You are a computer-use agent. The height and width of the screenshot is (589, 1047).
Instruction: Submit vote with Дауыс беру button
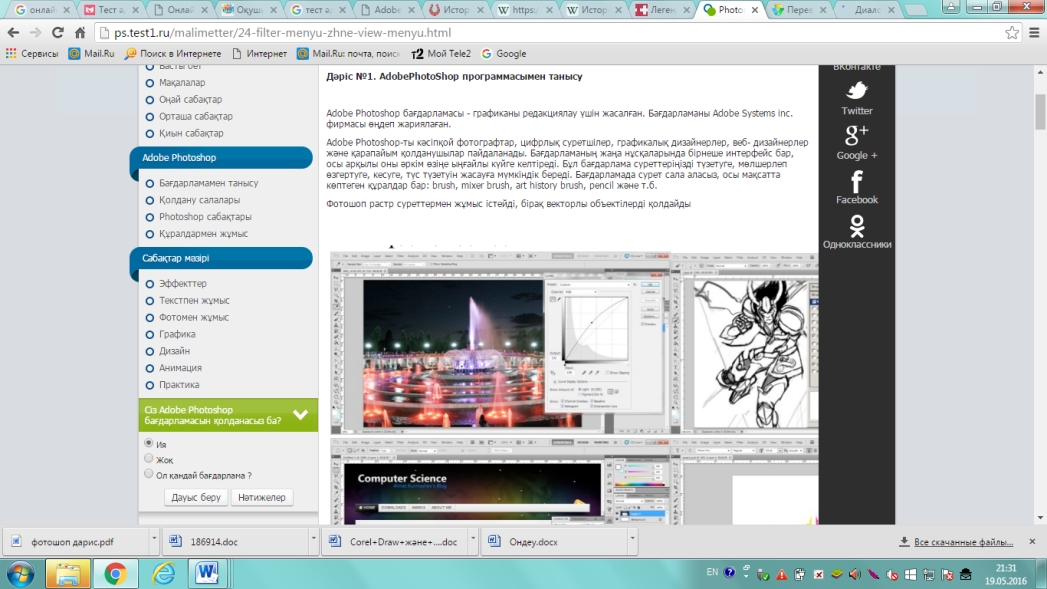pos(196,498)
